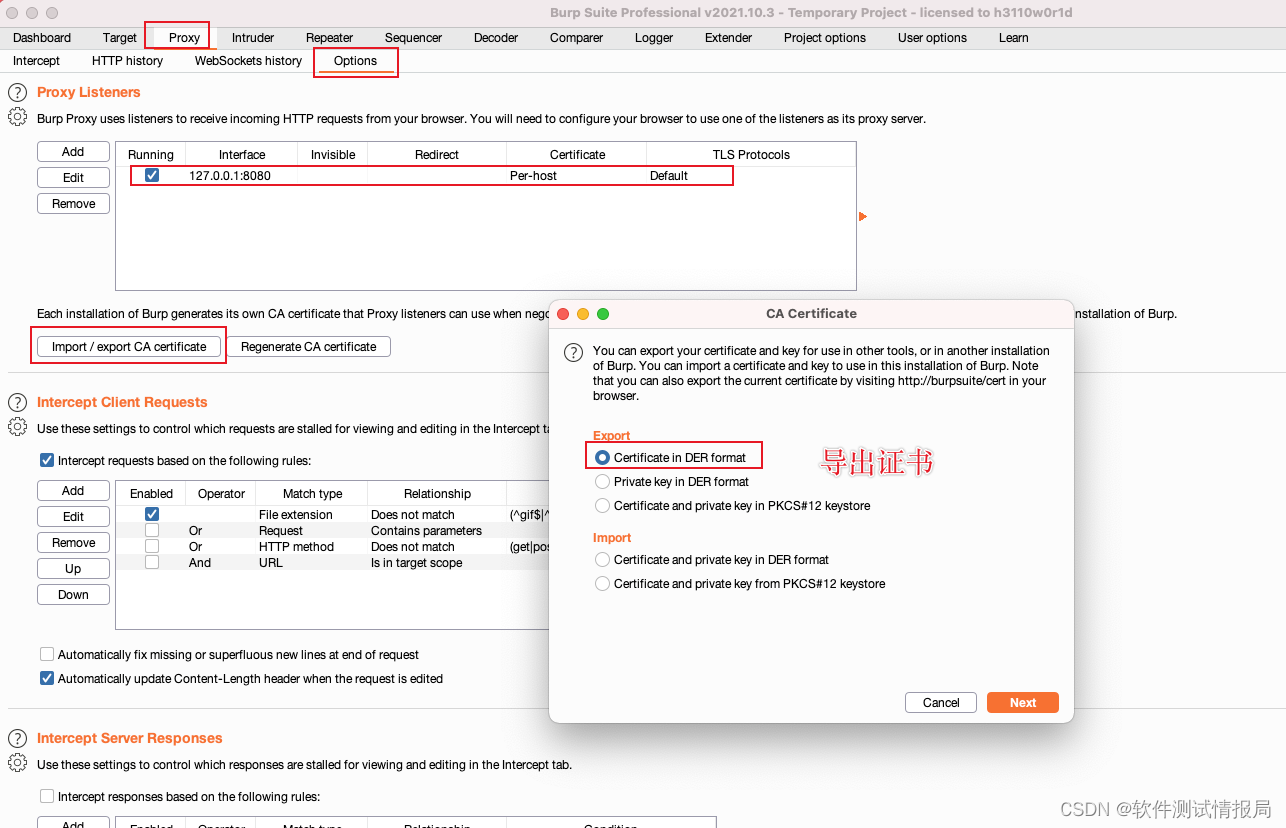Click the TLS Protocols column header
This screenshot has width=1286, height=828.
pyautogui.click(x=751, y=154)
